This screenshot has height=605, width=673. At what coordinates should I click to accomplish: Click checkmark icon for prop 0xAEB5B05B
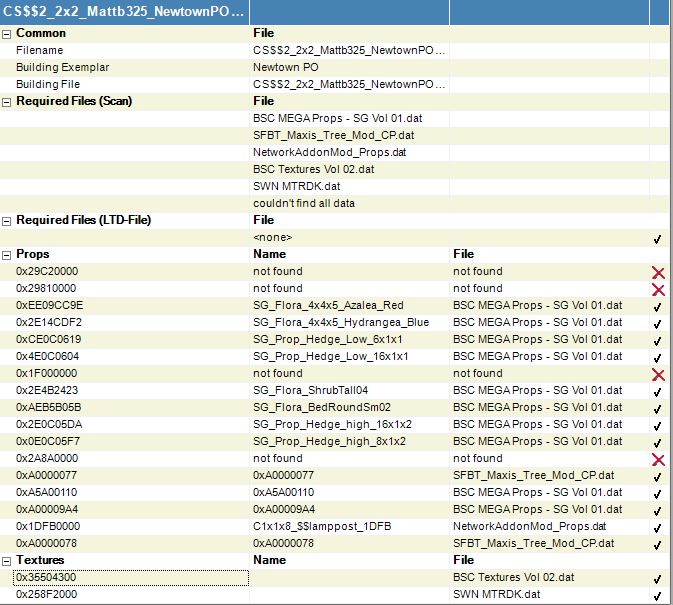tap(657, 409)
